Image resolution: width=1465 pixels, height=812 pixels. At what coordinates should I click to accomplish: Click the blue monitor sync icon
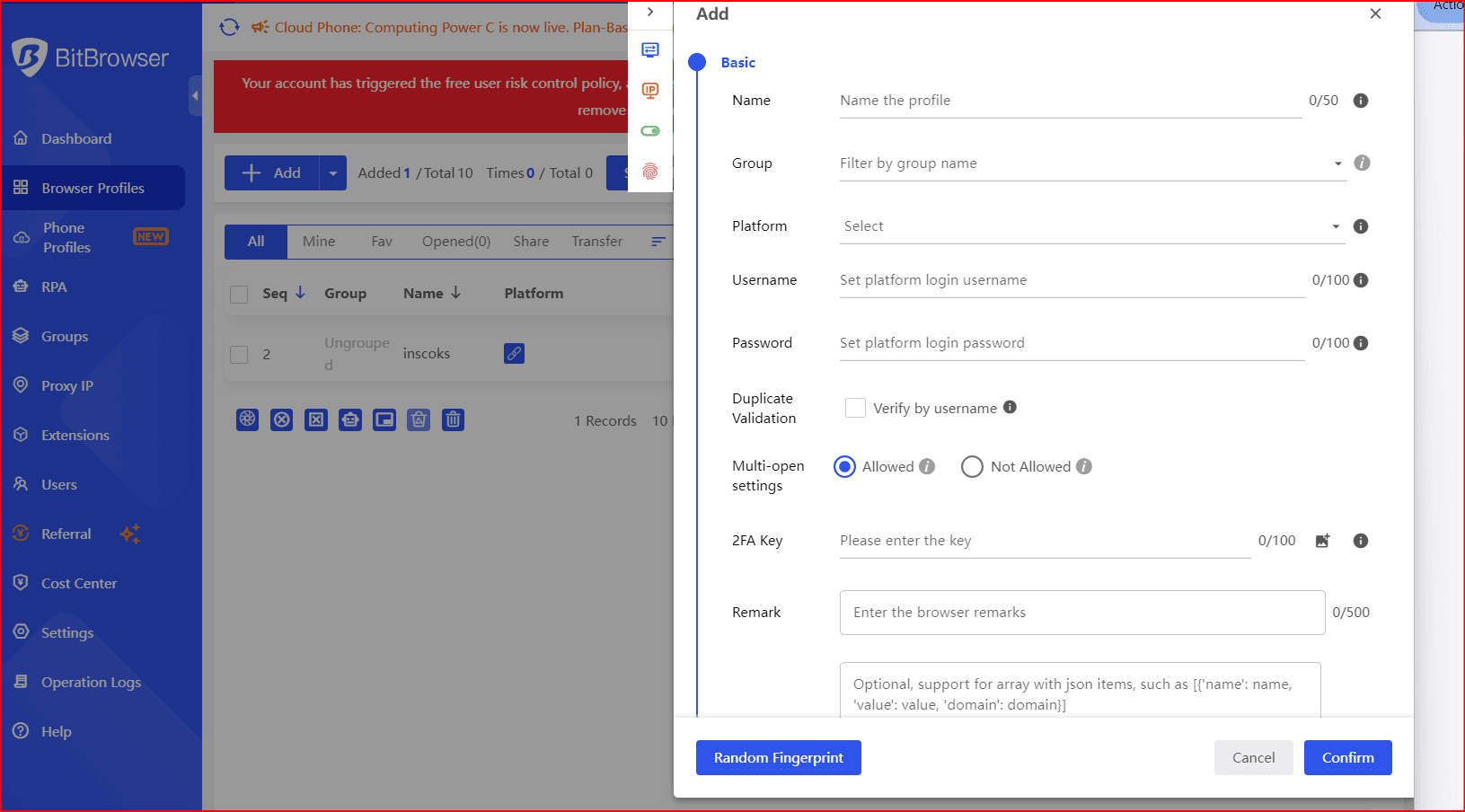(650, 50)
